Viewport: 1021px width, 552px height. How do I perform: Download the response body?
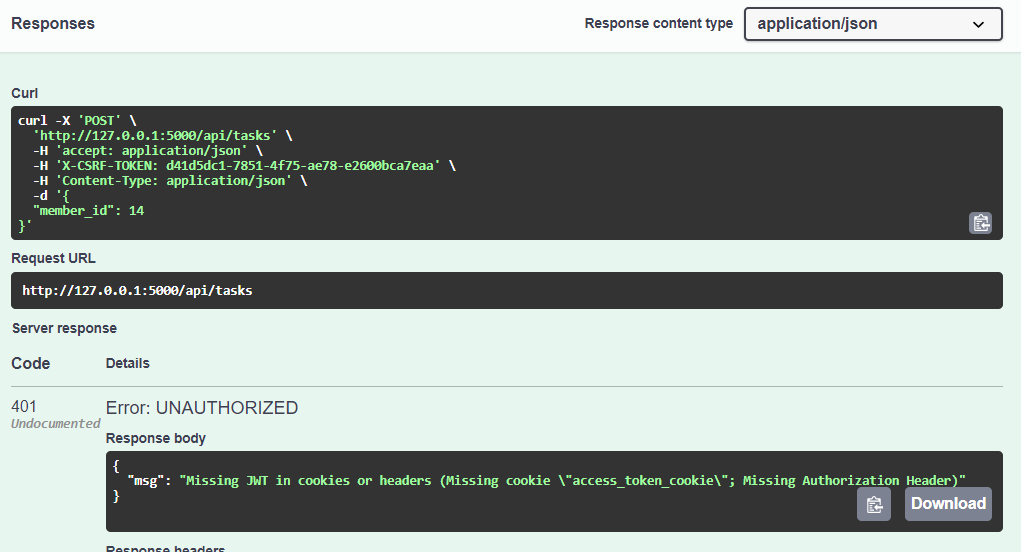point(948,504)
